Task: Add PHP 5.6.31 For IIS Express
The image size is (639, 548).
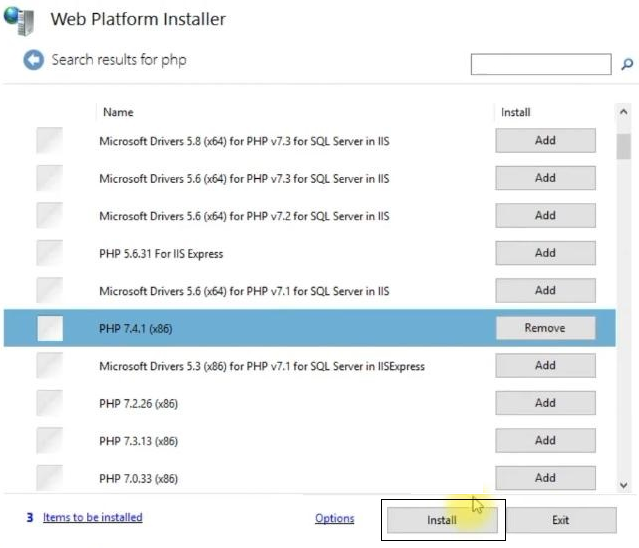Action: (x=545, y=253)
